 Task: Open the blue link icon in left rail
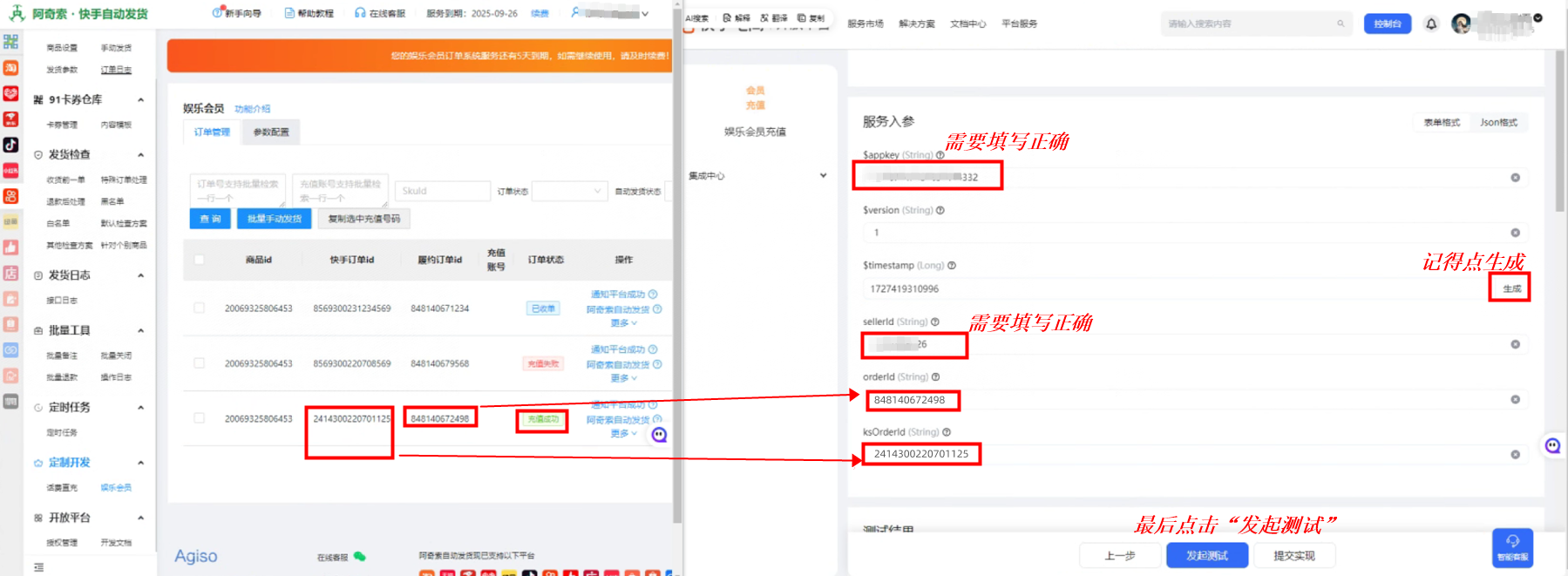click(x=10, y=349)
